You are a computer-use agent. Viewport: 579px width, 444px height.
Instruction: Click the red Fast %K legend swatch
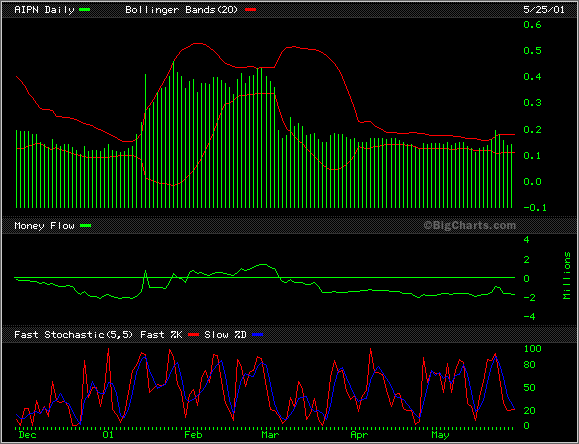[x=193, y=335]
